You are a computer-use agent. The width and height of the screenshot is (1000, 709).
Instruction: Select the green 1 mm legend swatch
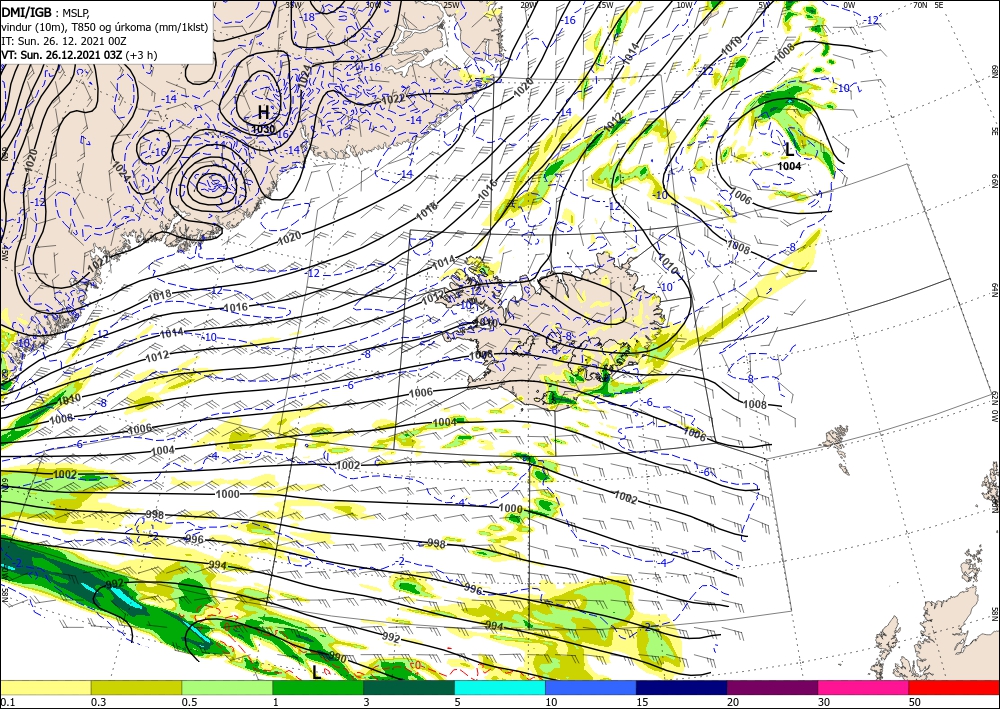coord(318,687)
